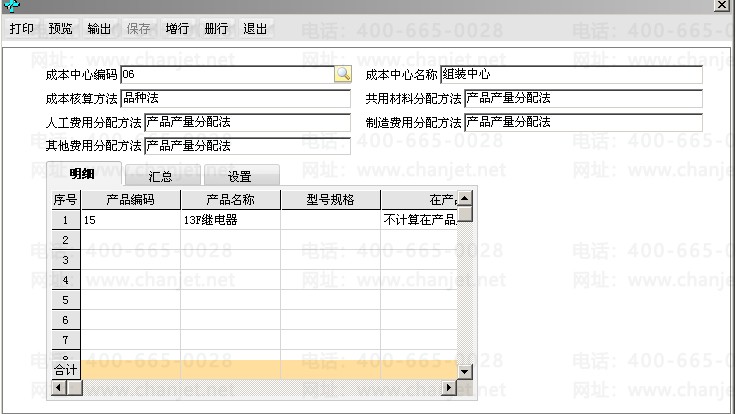Click horizontal scrollbar left arrow
736x414 pixels.
(x=59, y=388)
